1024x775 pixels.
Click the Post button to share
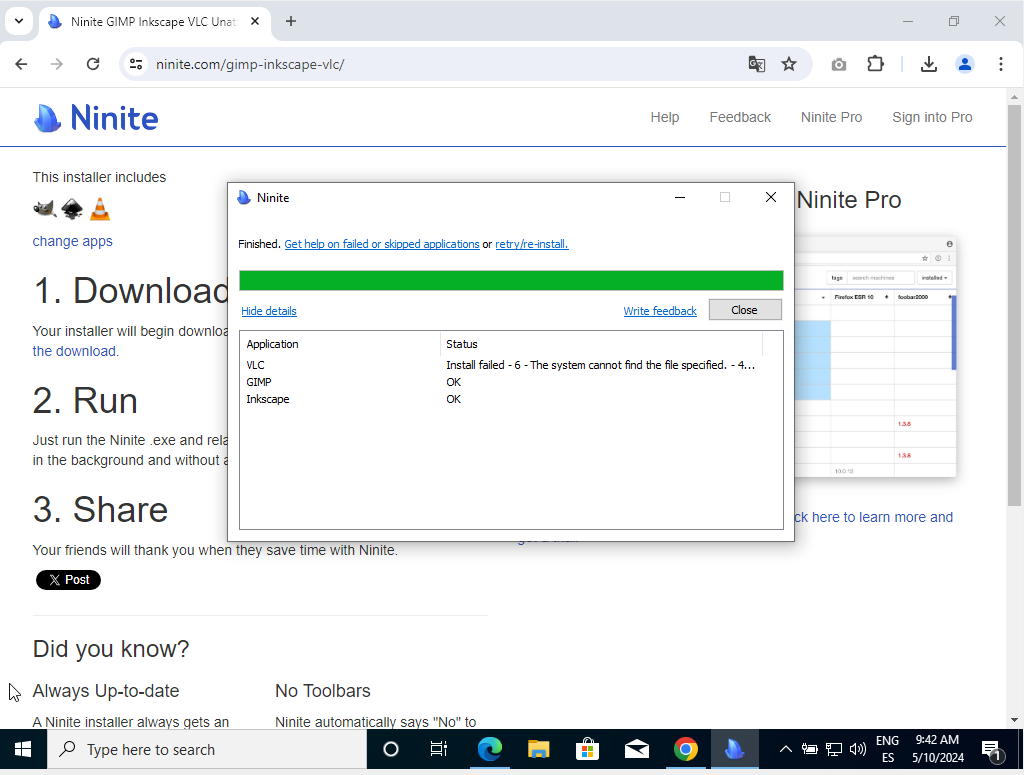click(x=69, y=580)
